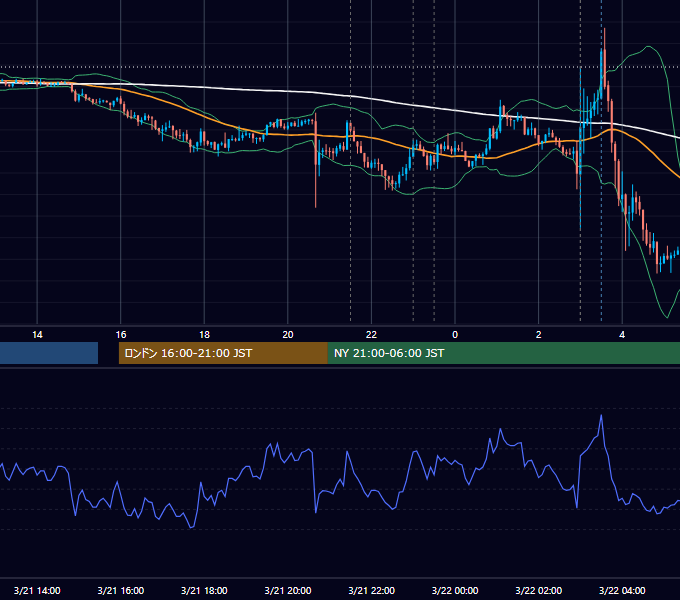Click hour label 14 on price chart axis
680x600 pixels.
point(37,335)
